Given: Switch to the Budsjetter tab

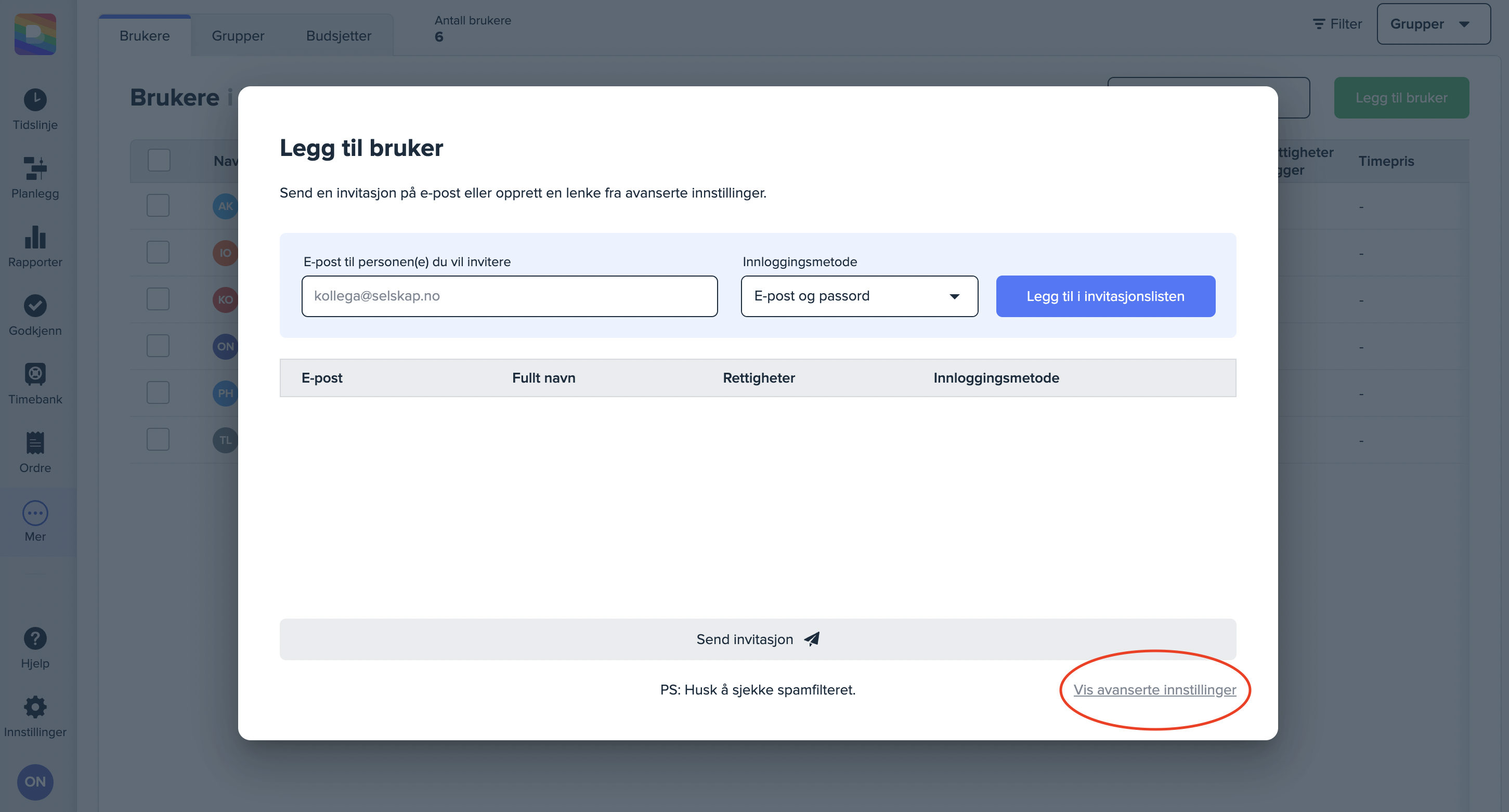Looking at the screenshot, I should tap(339, 36).
